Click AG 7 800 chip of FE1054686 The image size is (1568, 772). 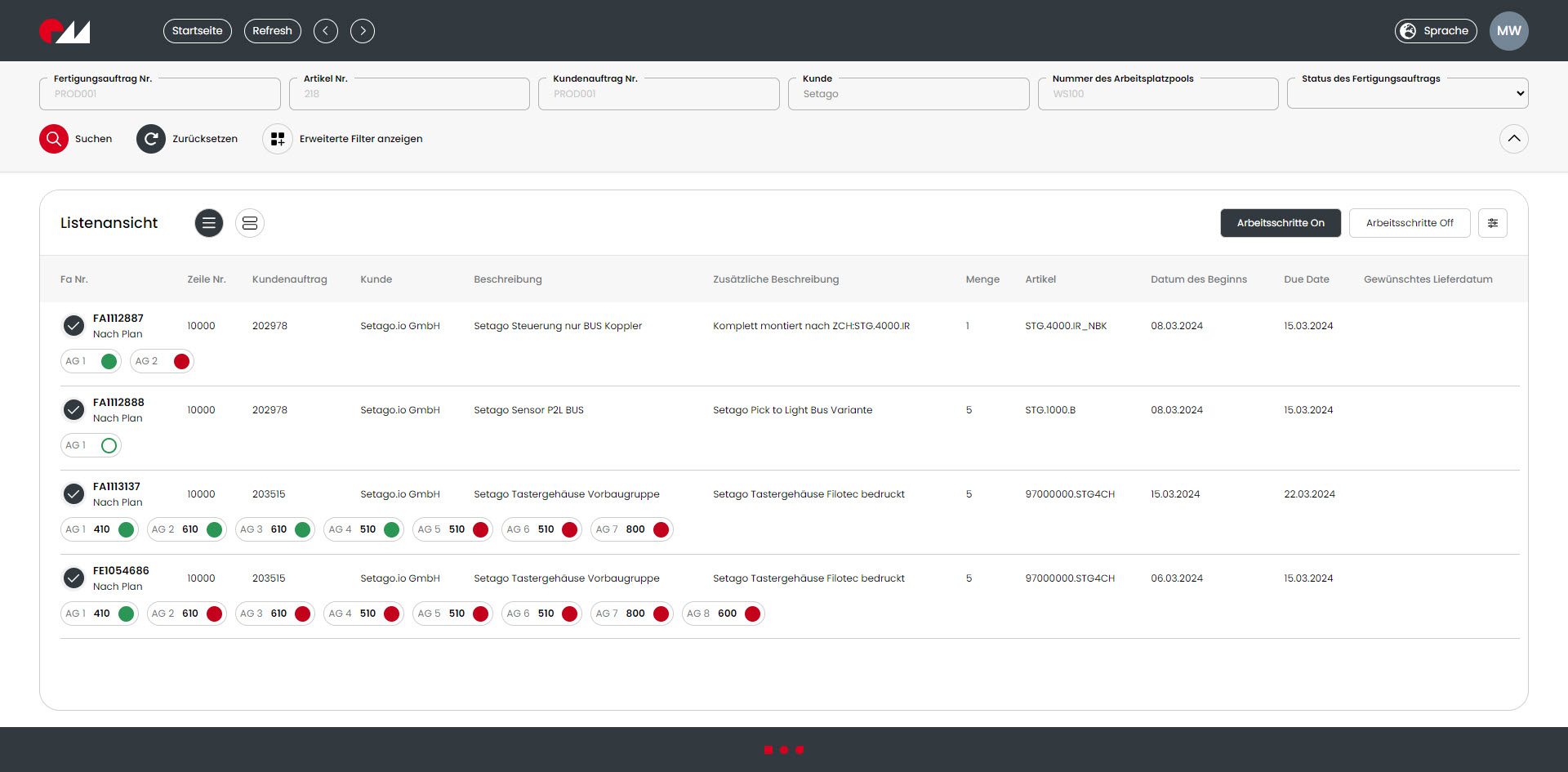coord(632,614)
